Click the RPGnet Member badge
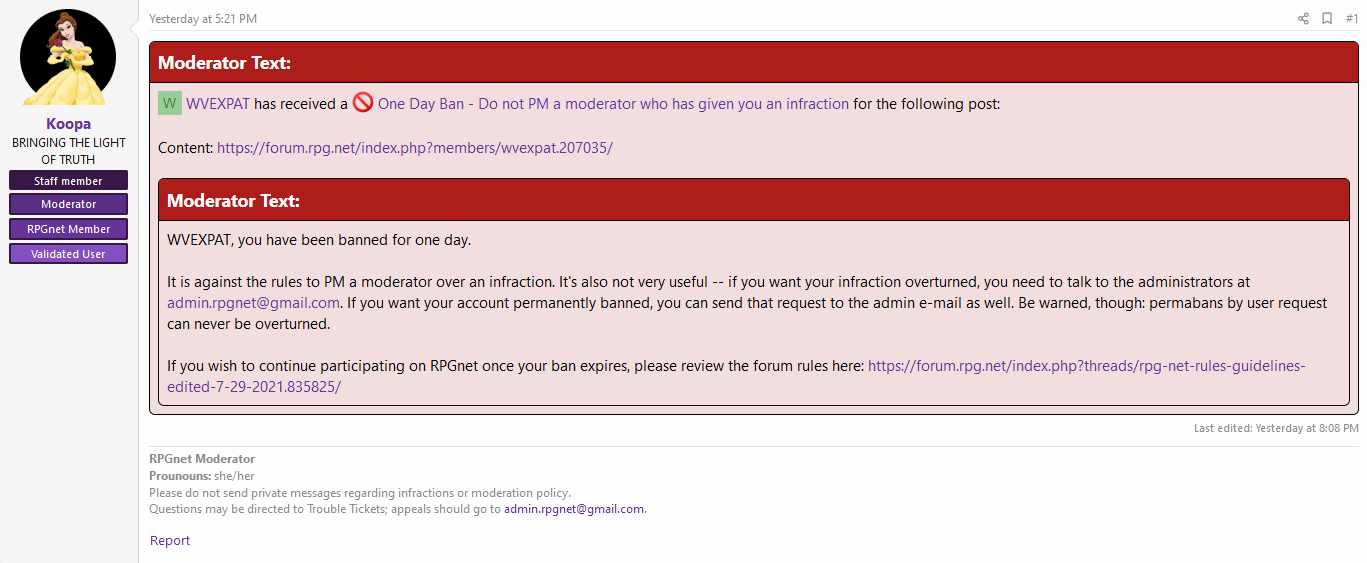 point(68,229)
